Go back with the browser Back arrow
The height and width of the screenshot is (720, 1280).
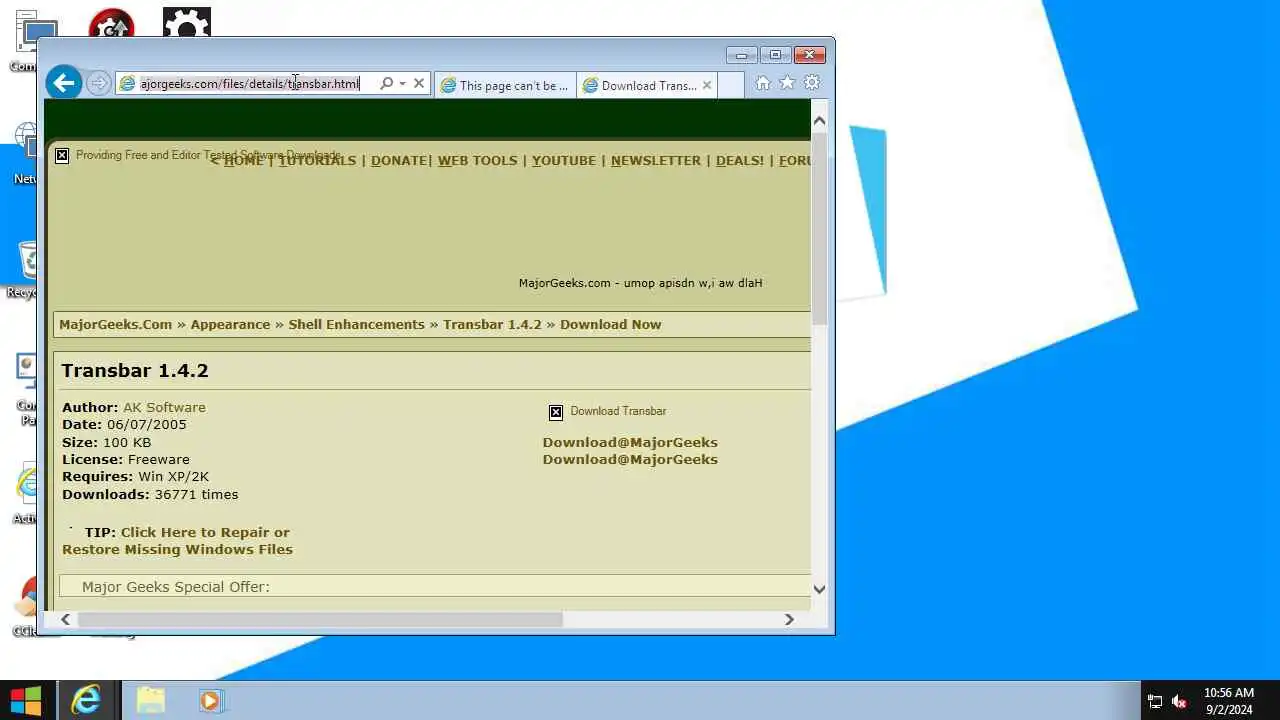pos(64,83)
